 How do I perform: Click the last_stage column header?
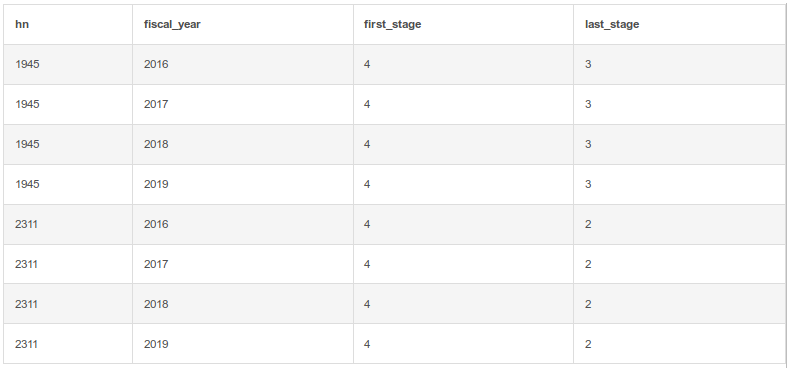[612, 24]
